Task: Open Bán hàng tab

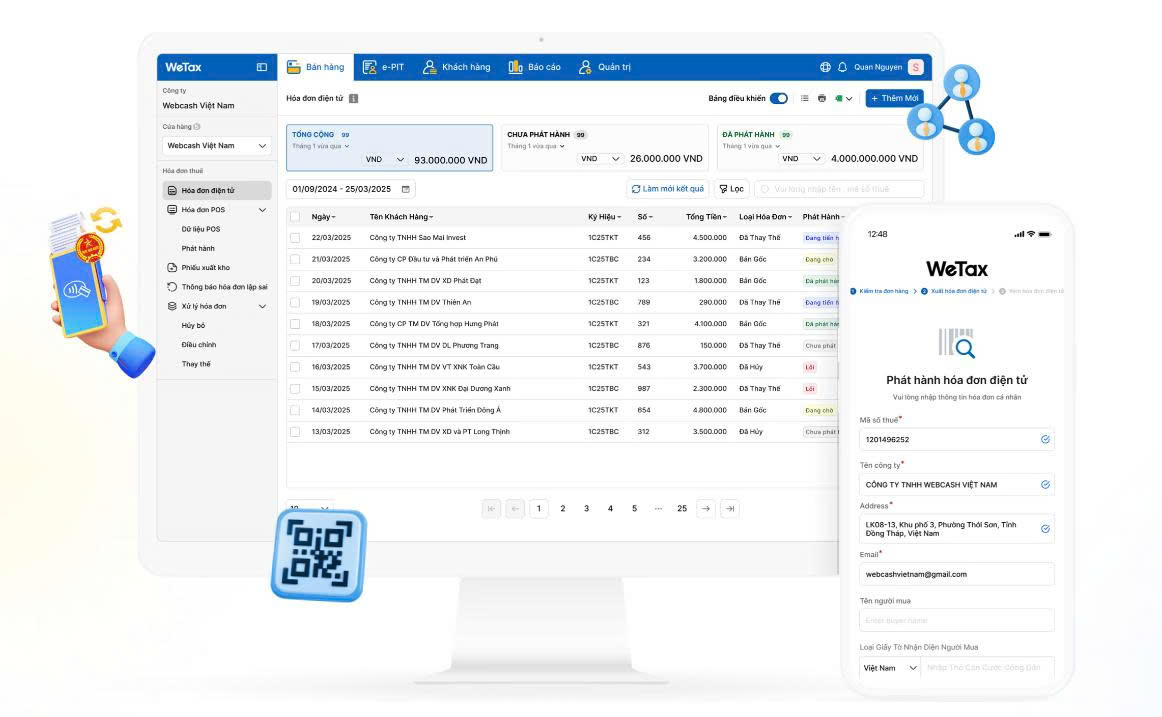Action: (316, 67)
